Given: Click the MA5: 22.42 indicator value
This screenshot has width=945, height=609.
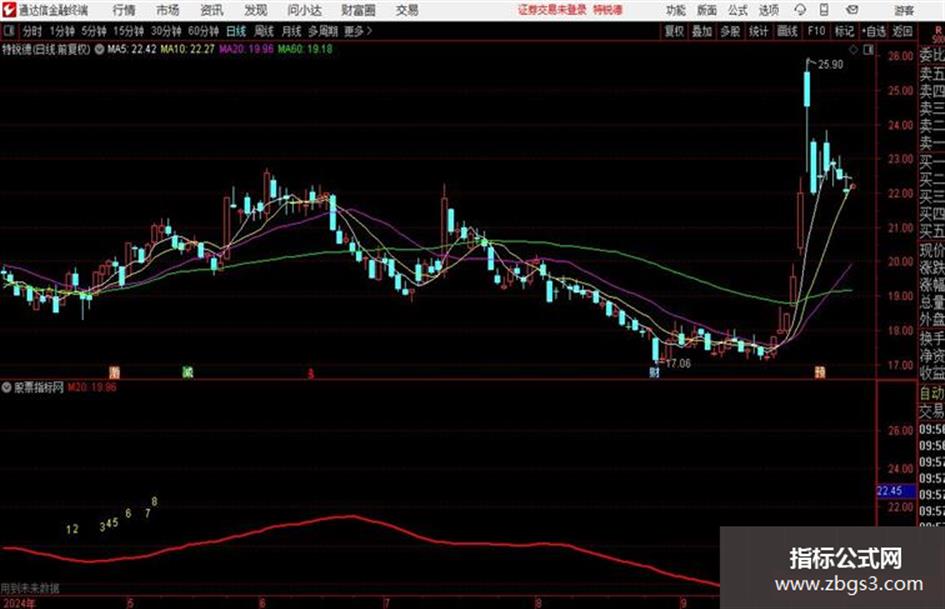Looking at the screenshot, I should [x=132, y=49].
